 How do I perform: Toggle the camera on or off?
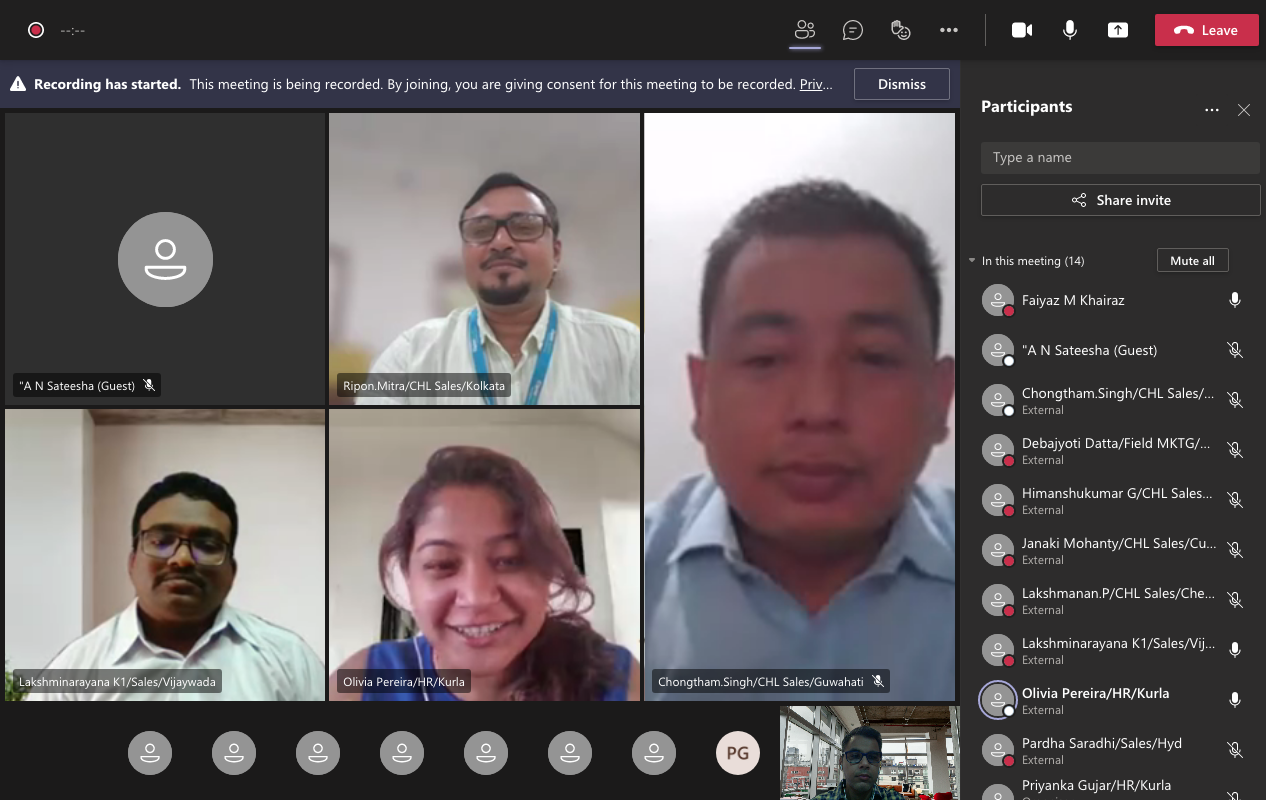(x=1022, y=30)
